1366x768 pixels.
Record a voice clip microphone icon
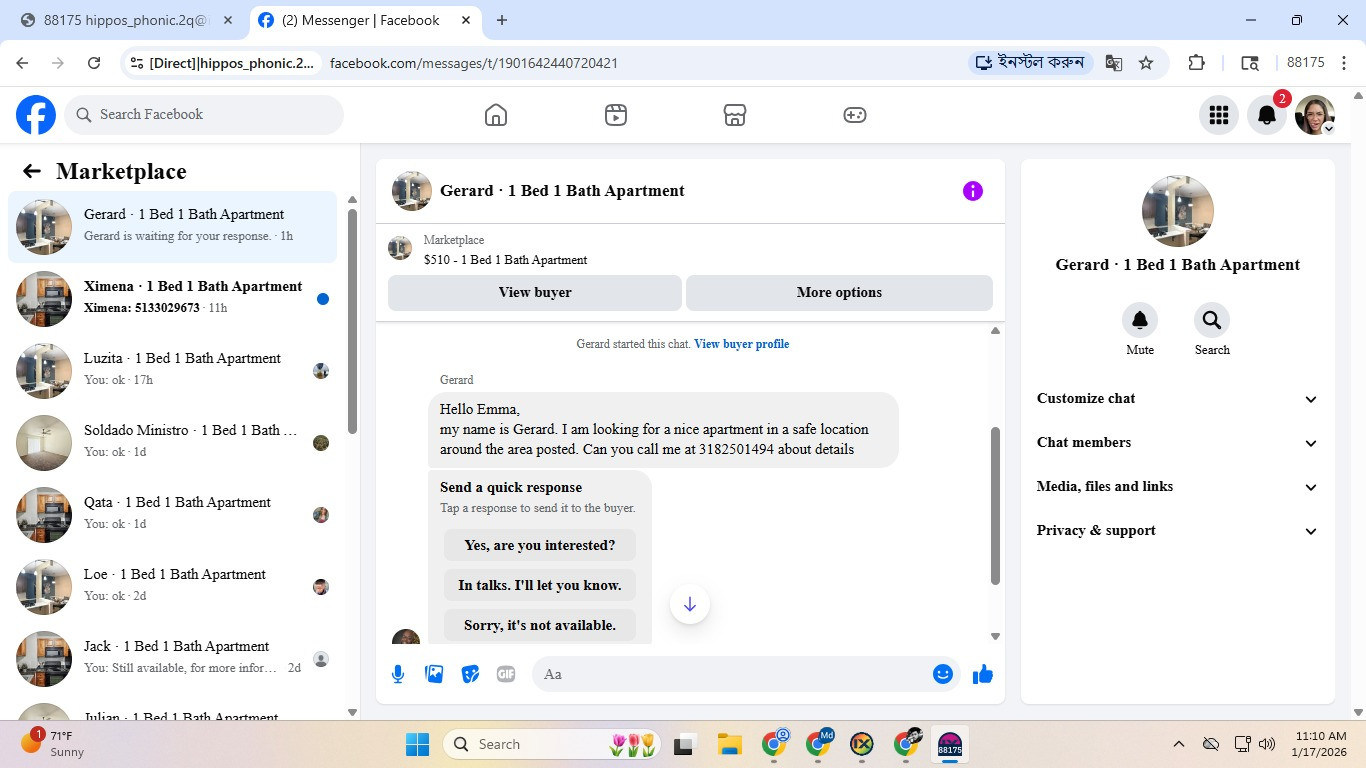(x=398, y=674)
